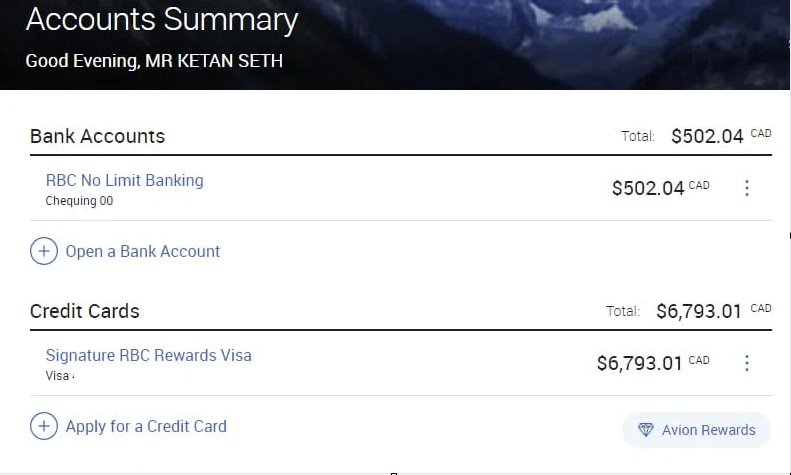Click plus icon for Apply for a Credit Card
Image resolution: width=791 pixels, height=475 pixels.
(44, 426)
